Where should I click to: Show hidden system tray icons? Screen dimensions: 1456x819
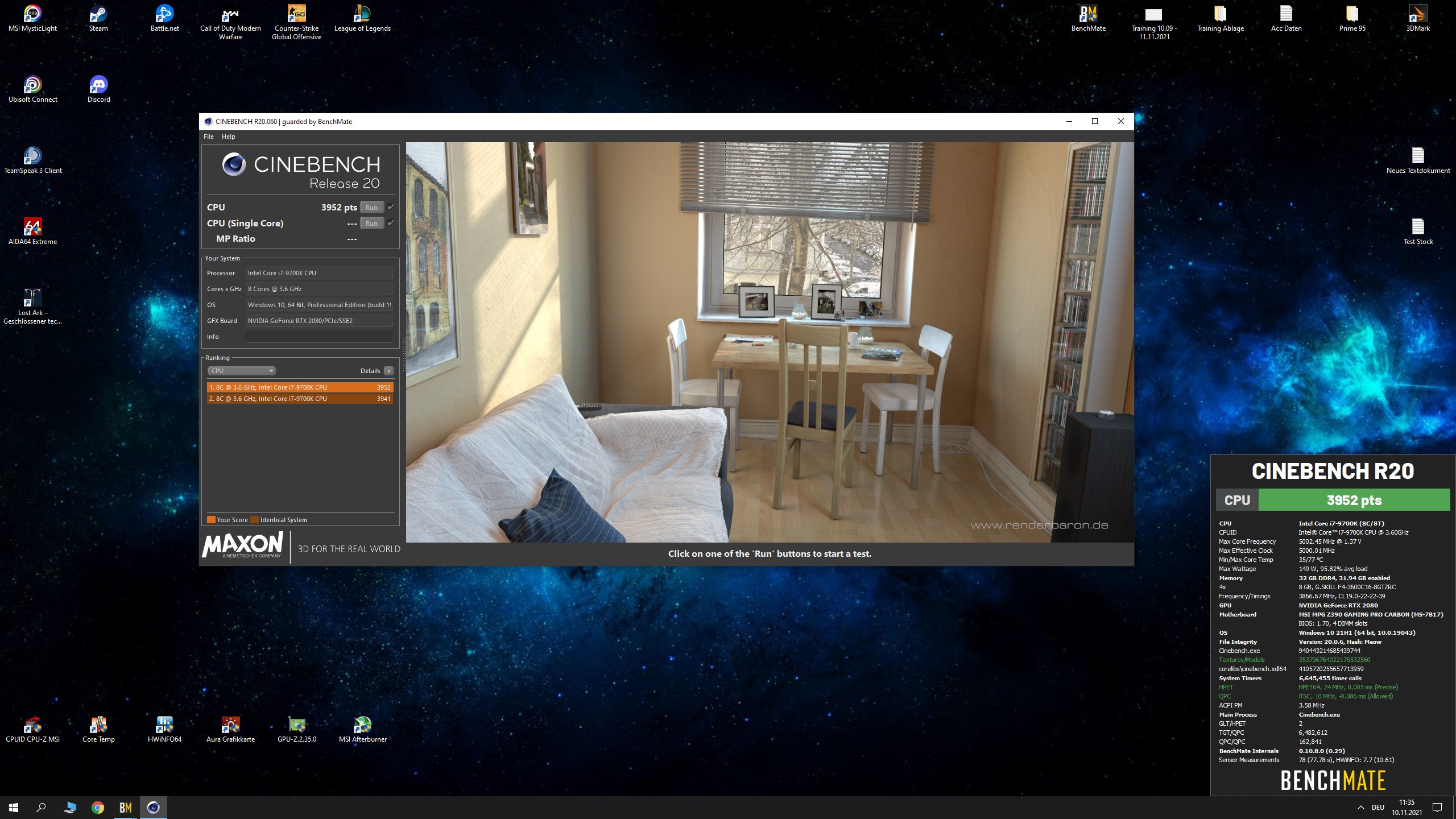coord(1360,808)
